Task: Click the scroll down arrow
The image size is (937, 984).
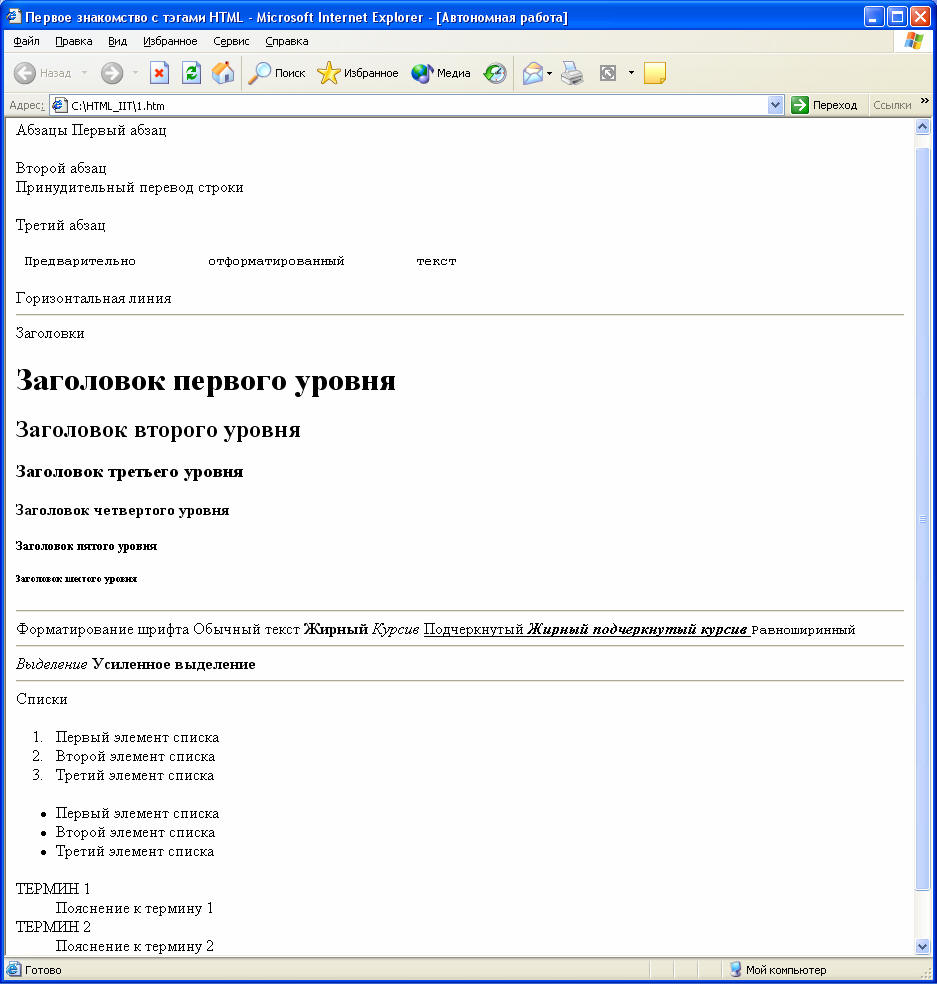Action: point(923,946)
